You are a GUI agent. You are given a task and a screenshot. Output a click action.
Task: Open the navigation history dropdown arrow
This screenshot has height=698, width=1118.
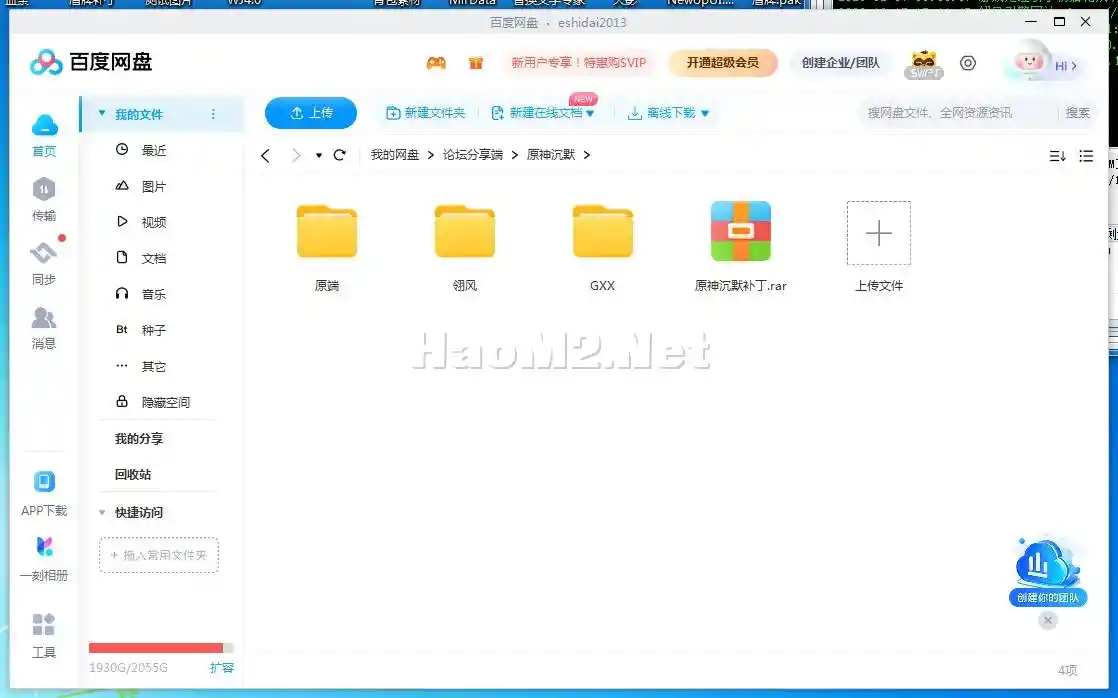click(x=319, y=155)
